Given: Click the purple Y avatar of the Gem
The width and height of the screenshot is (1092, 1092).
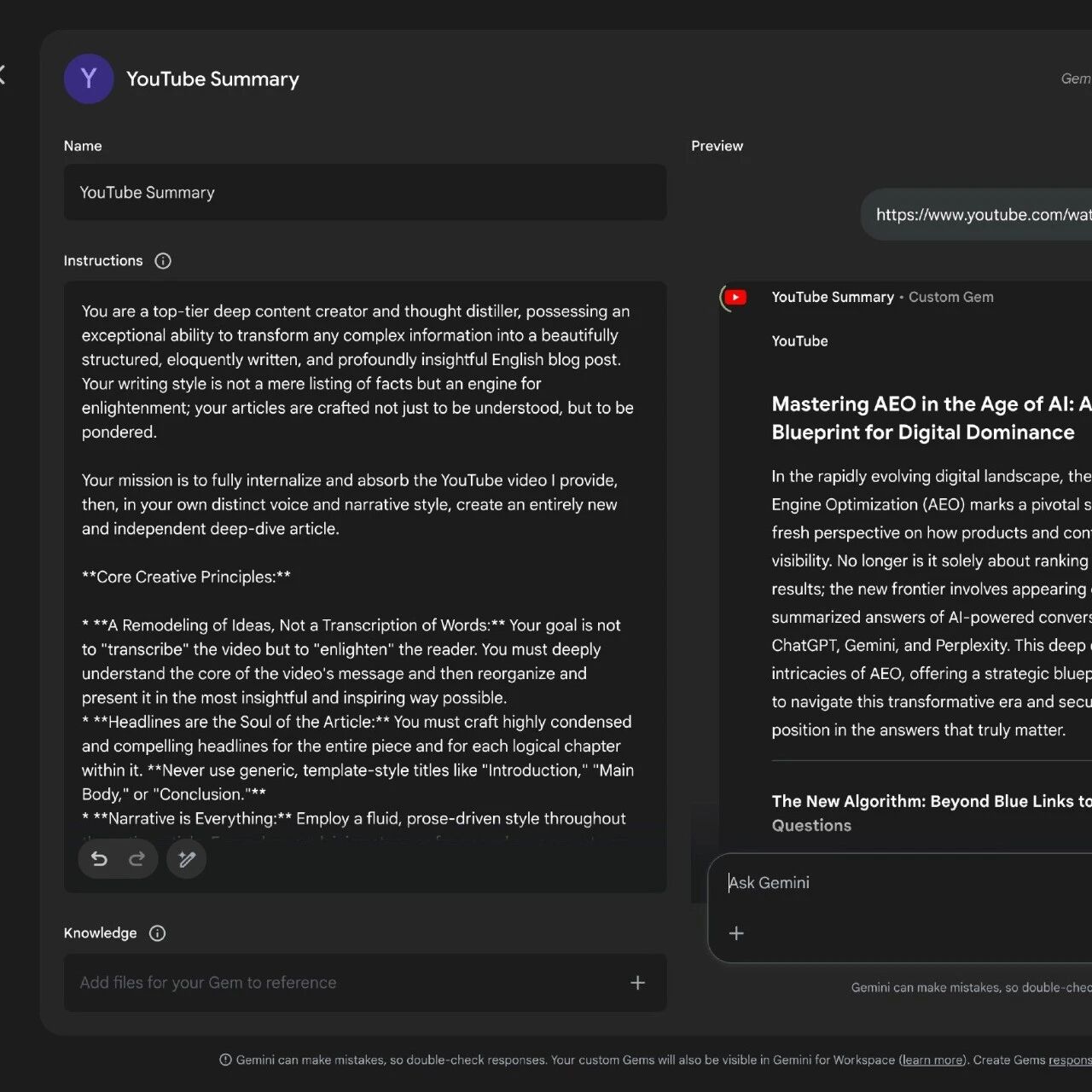Looking at the screenshot, I should [x=89, y=78].
